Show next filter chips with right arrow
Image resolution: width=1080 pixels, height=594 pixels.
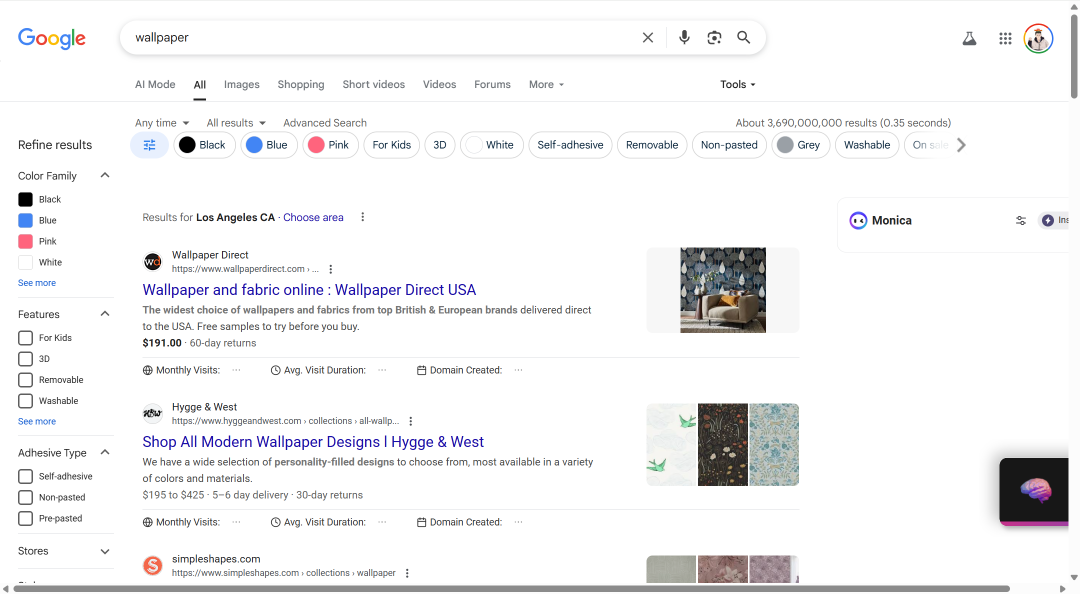point(962,145)
